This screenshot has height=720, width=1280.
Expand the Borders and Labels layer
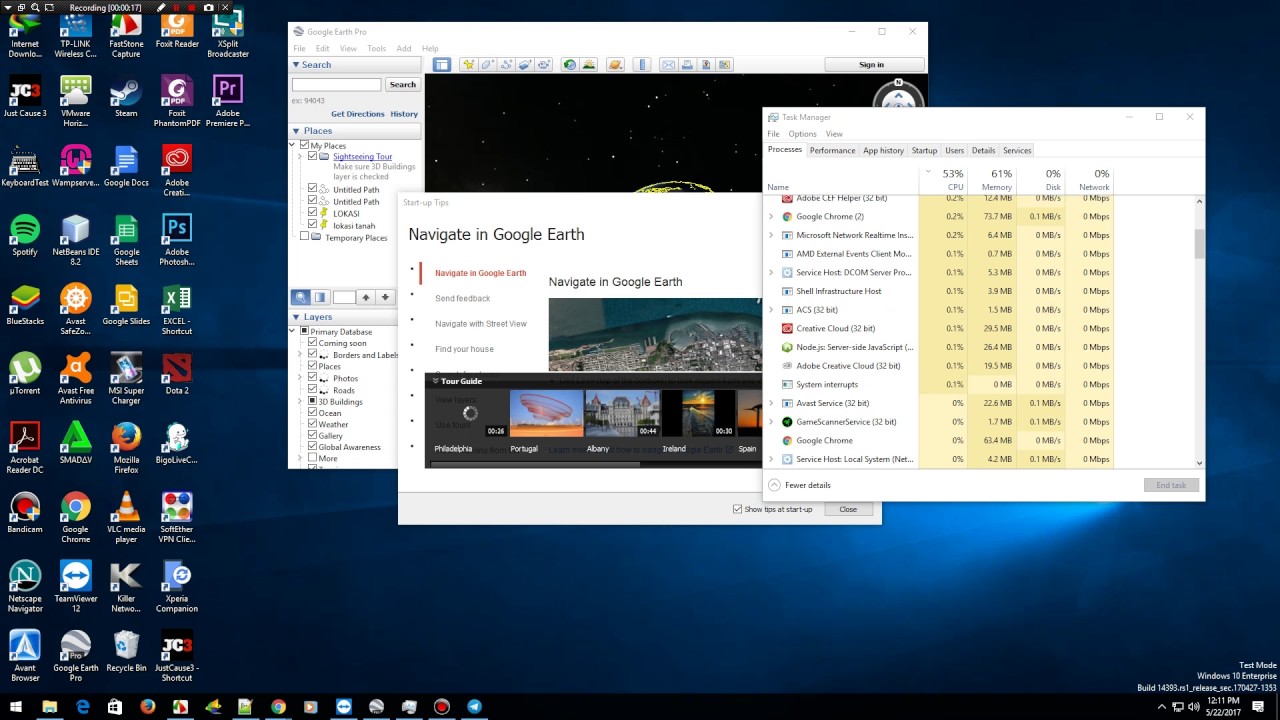click(x=299, y=355)
